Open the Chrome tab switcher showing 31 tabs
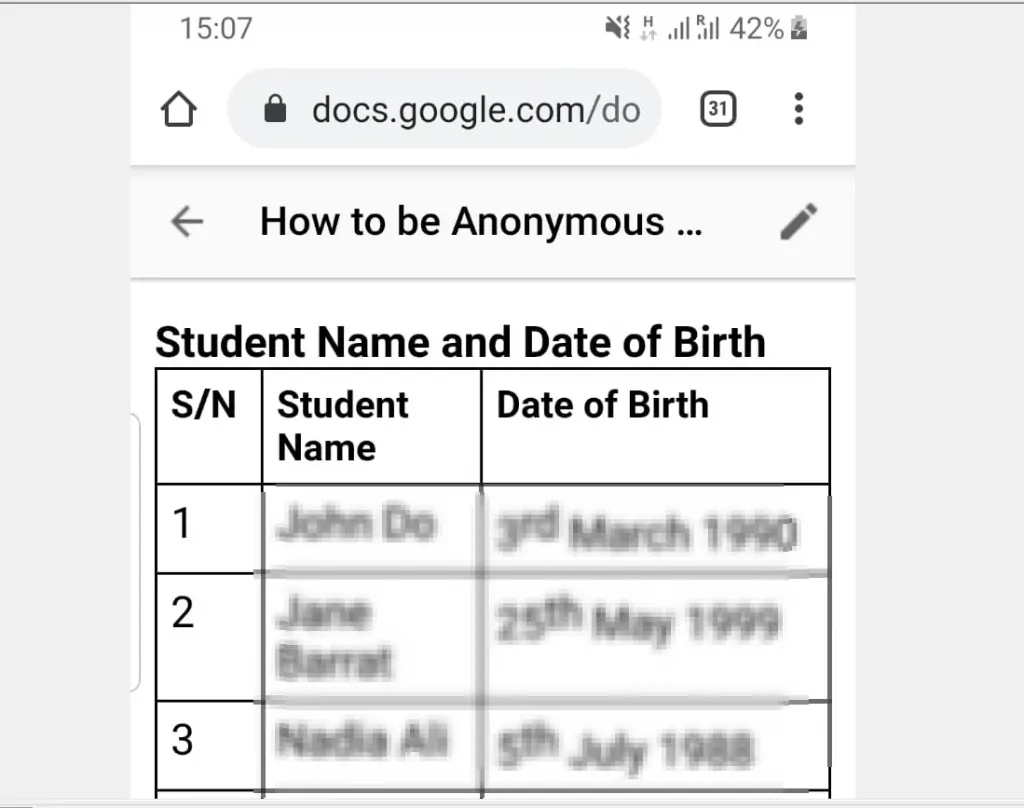 coord(717,109)
